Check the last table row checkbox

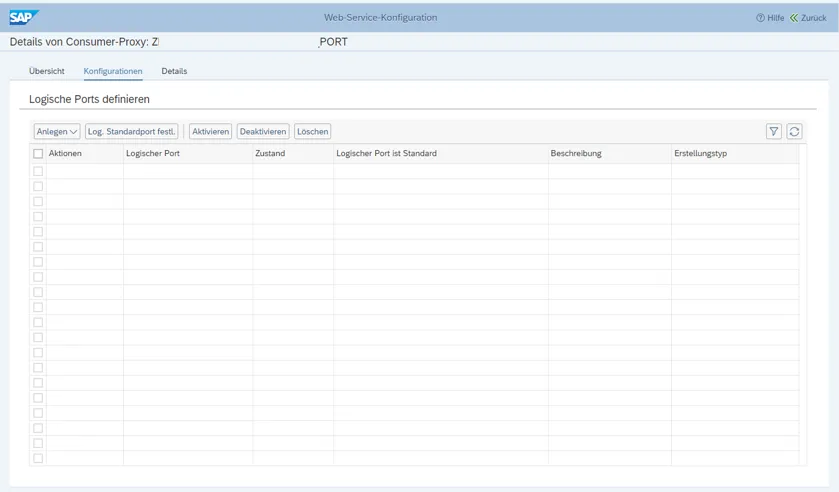[38, 458]
